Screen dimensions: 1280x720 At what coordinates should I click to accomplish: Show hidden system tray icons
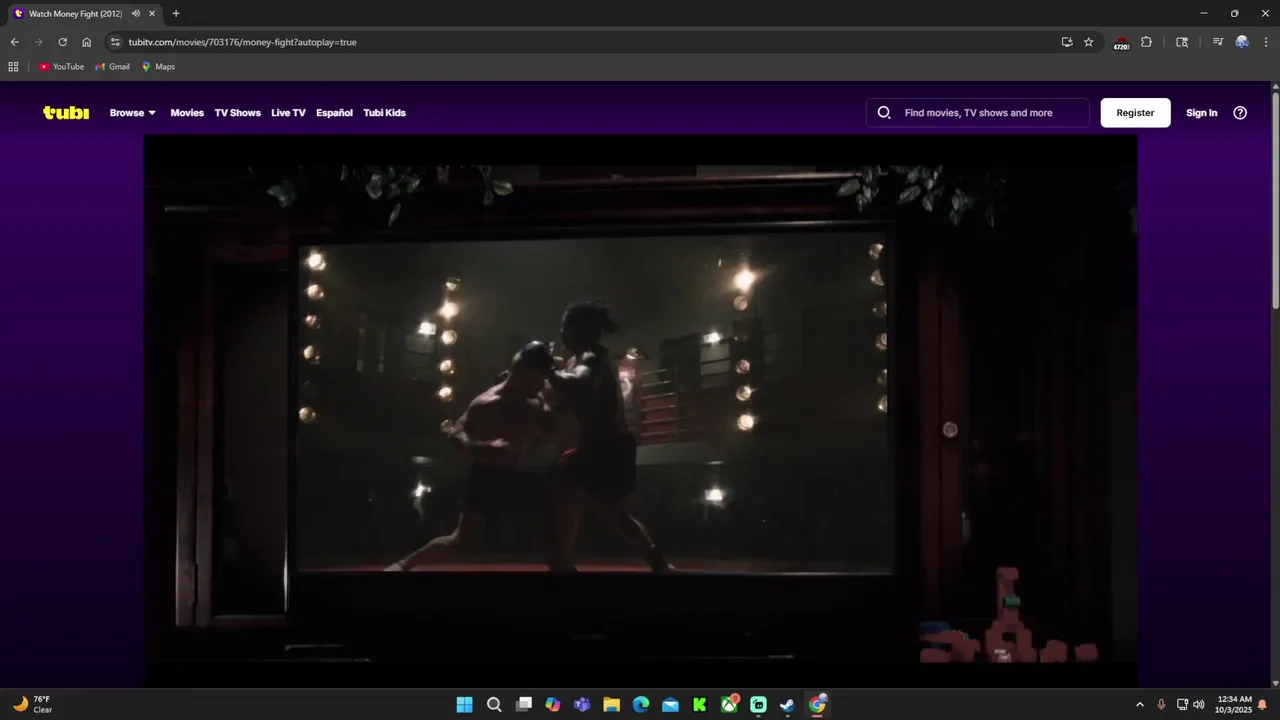tap(1139, 705)
